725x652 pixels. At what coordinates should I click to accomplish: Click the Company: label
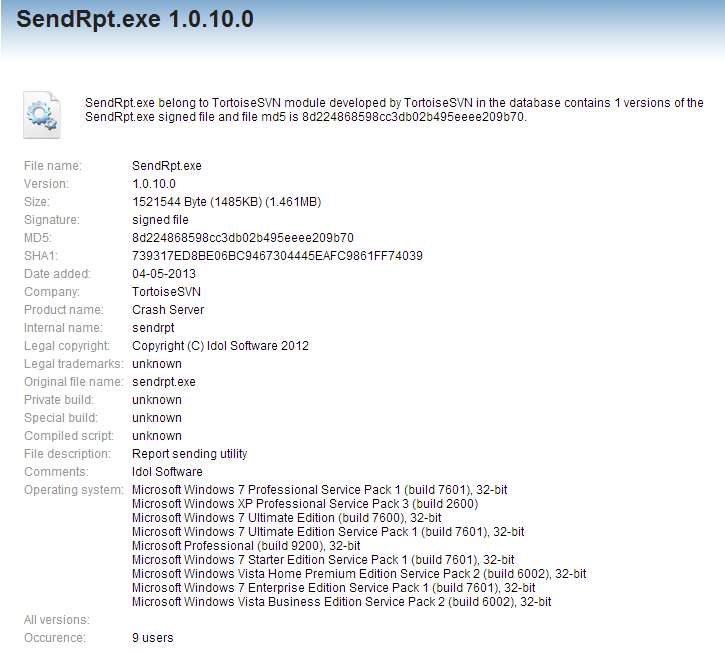coord(52,292)
